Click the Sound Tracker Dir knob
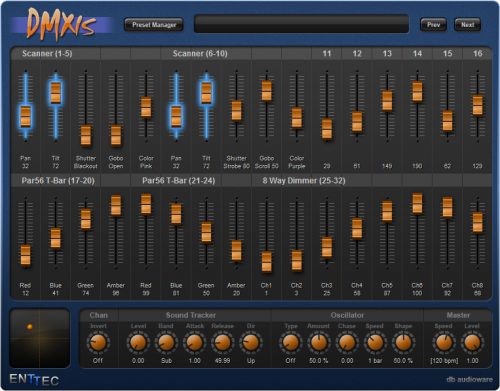Viewport: 500px width, 391px height. (x=251, y=343)
